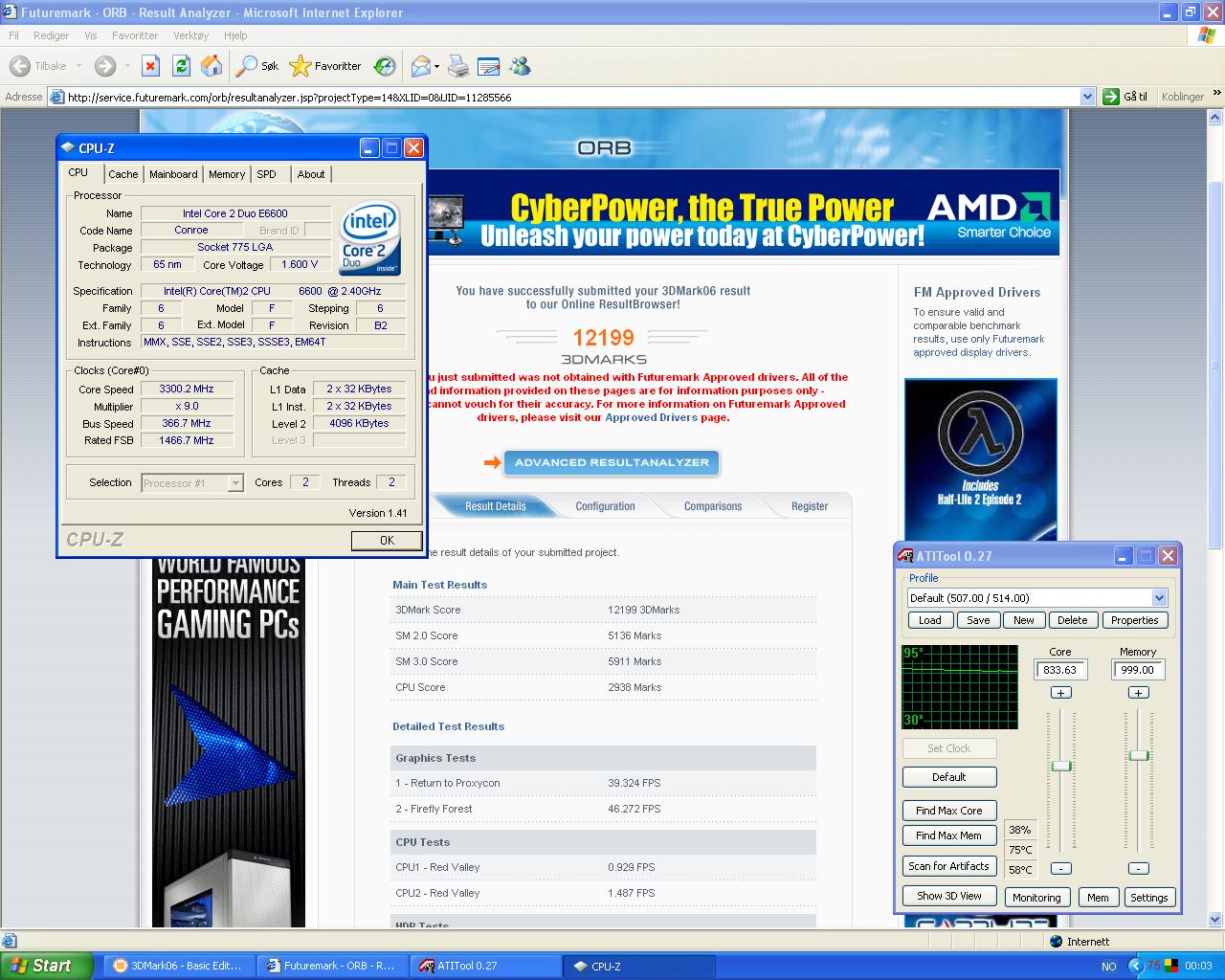
Task: Switch to CPU-Z Mainboard tab
Action: (173, 174)
